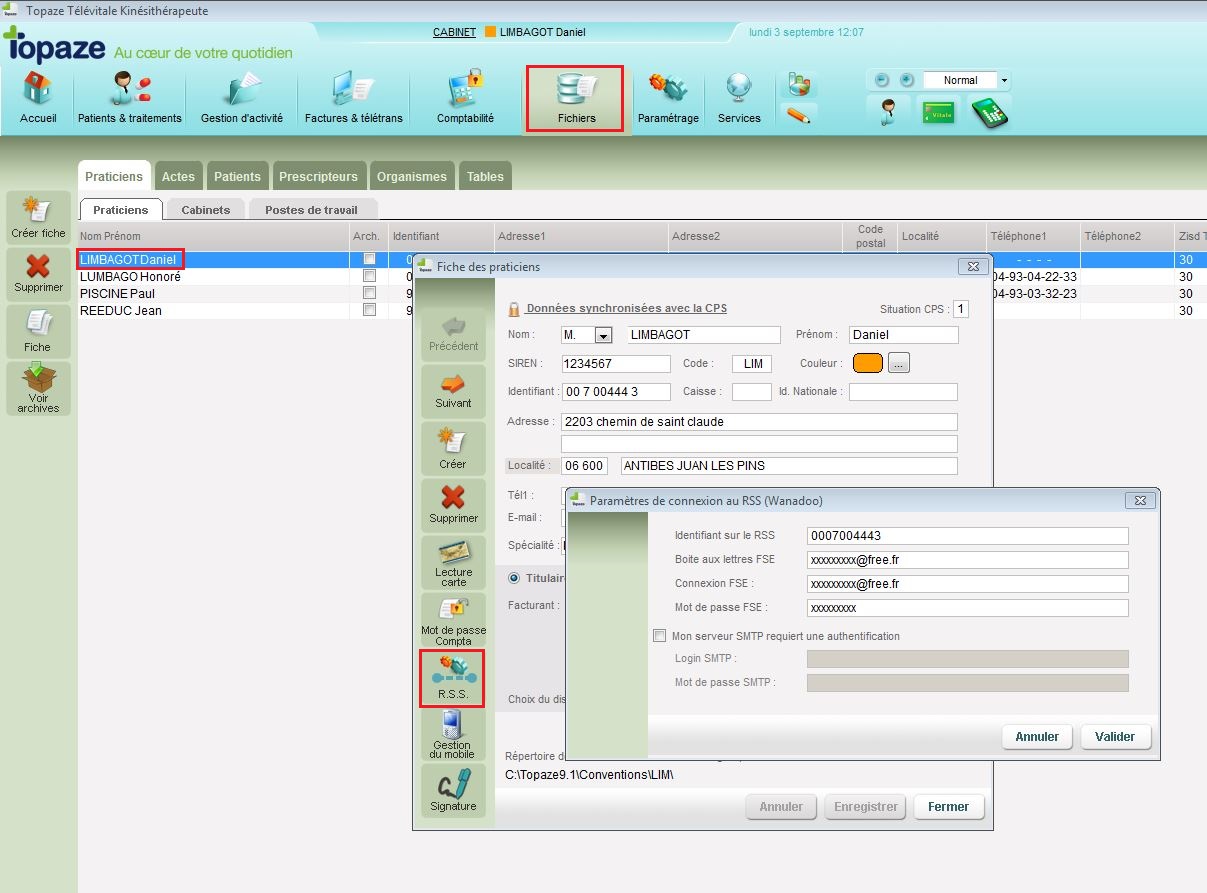Expand the civility dropdown showing M.
The image size is (1207, 893).
pyautogui.click(x=603, y=336)
